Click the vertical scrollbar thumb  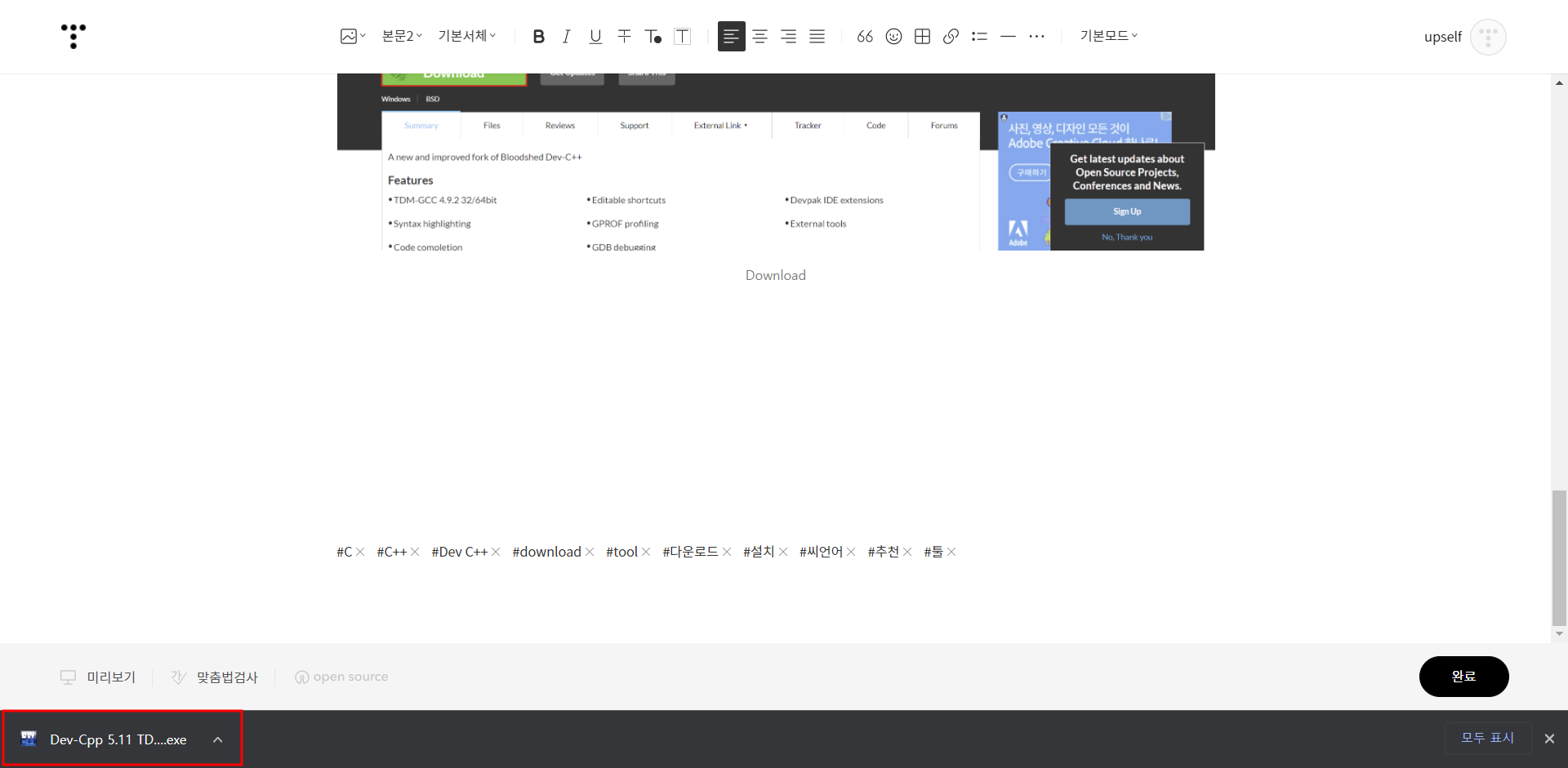pos(1559,557)
